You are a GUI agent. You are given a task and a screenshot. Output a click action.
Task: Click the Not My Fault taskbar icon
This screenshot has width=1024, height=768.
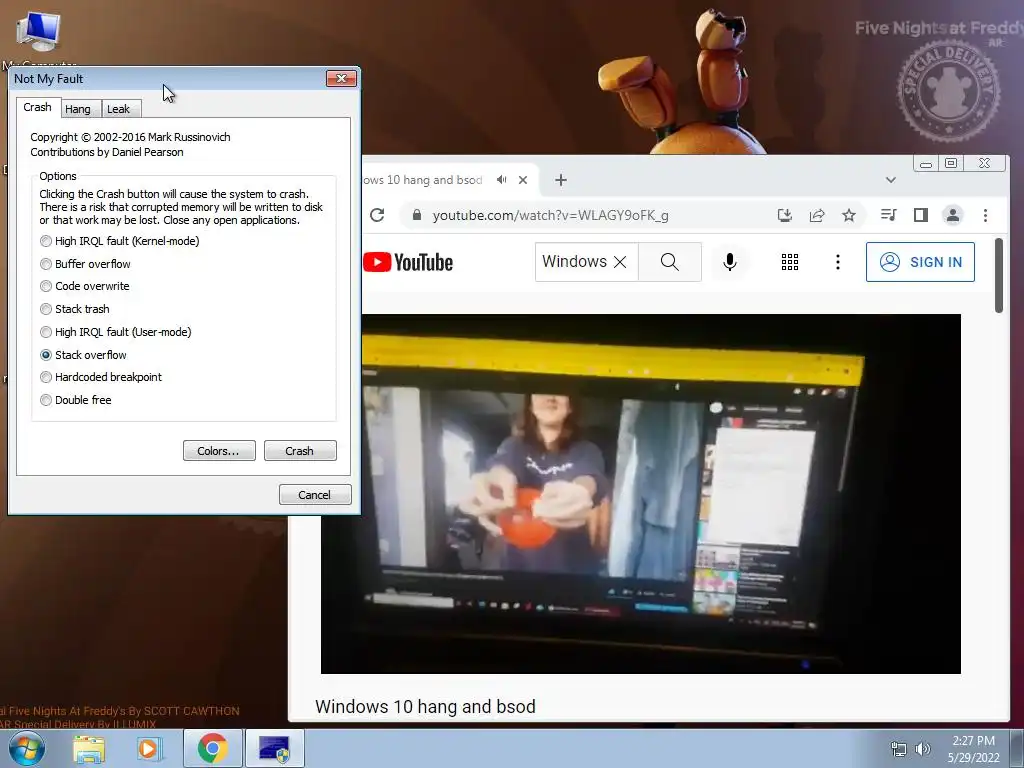point(274,748)
